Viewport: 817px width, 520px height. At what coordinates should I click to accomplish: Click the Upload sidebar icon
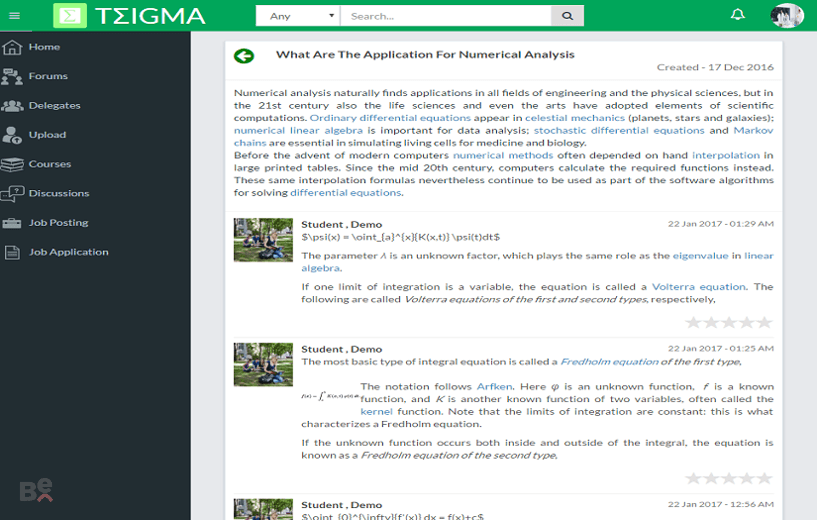[11, 135]
